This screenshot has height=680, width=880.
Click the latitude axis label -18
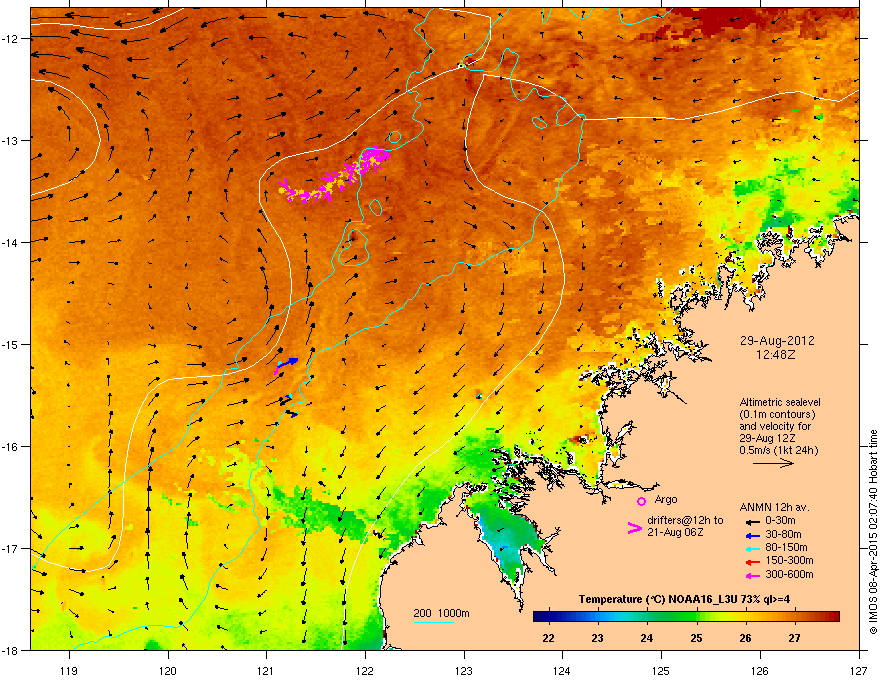pyautogui.click(x=10, y=650)
